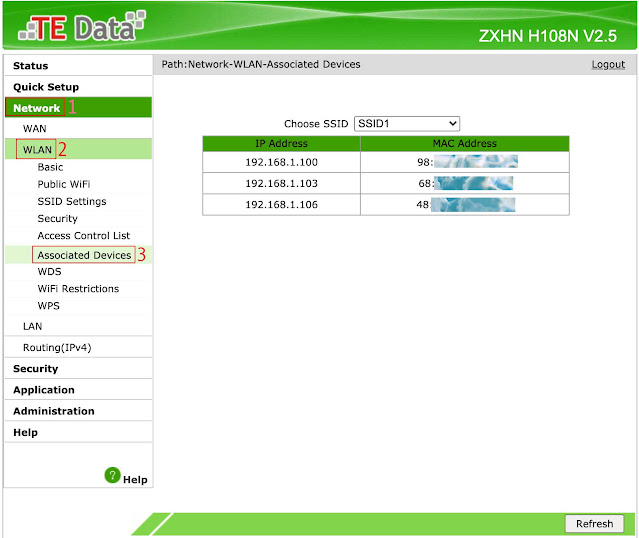Viewport: 639px width, 538px height.
Task: Open the WPS settings page
Action: click(48, 305)
